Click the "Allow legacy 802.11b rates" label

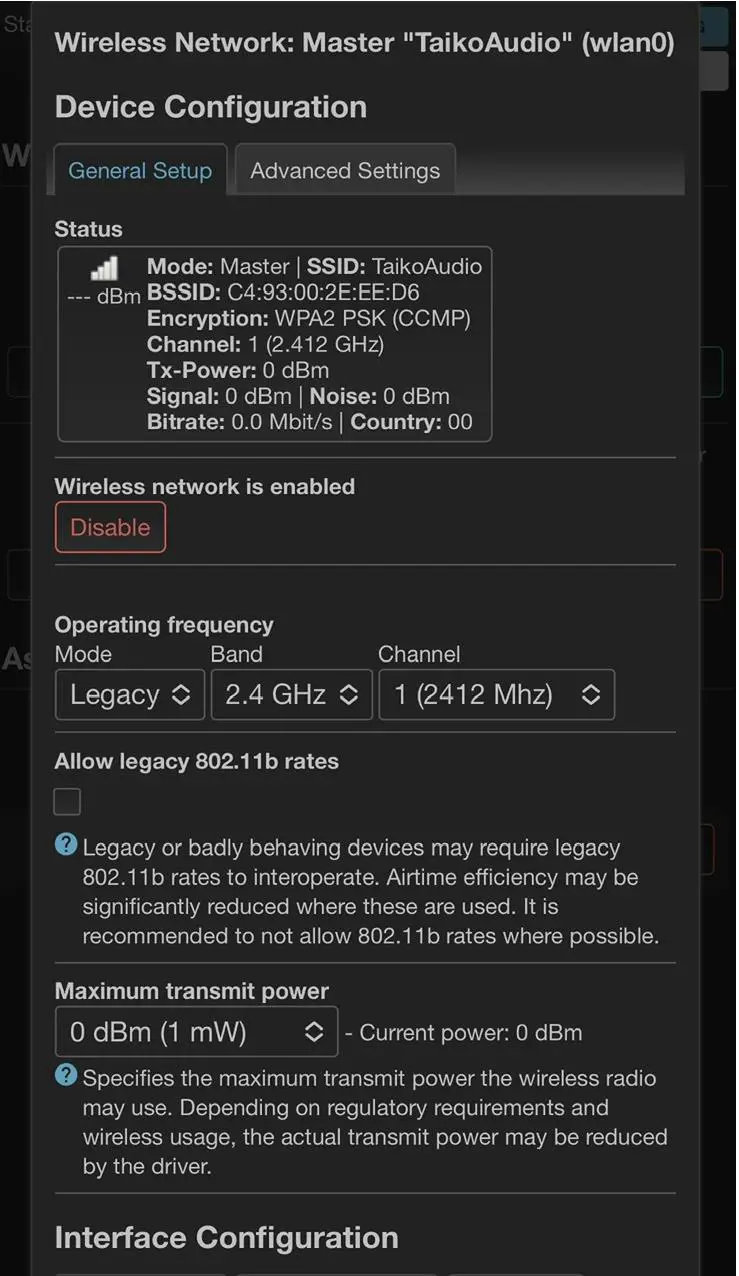197,761
